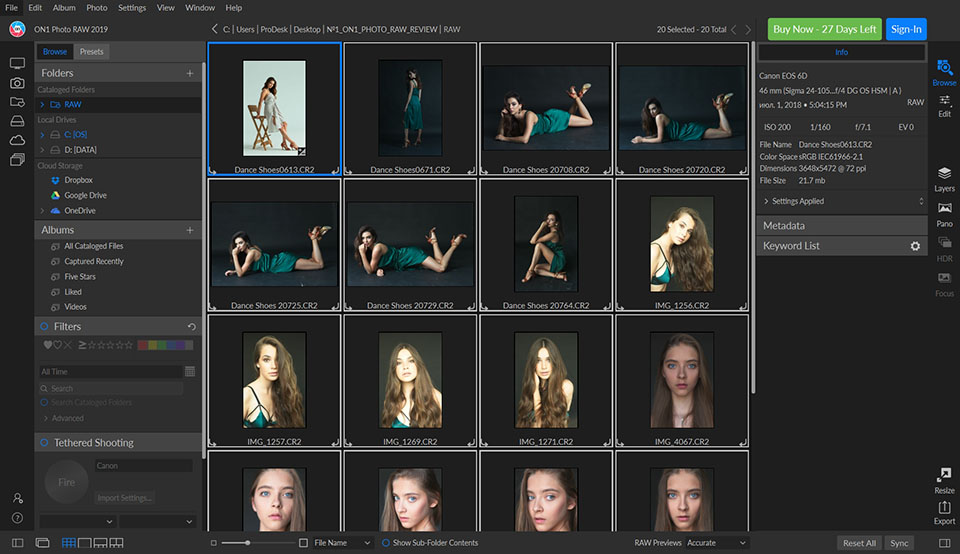Click the Sign-In button
960x554 pixels.
point(906,29)
